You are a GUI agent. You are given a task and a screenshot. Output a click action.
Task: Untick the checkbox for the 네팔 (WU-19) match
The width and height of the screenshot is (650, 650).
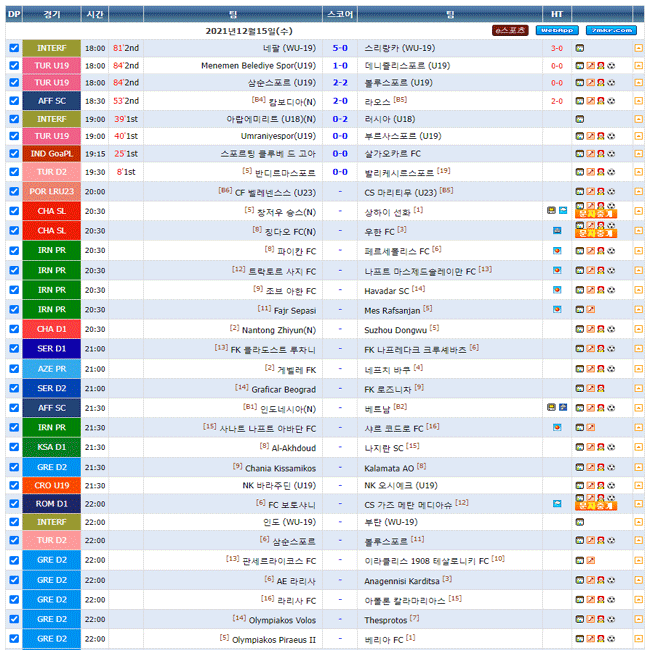[x=14, y=48]
